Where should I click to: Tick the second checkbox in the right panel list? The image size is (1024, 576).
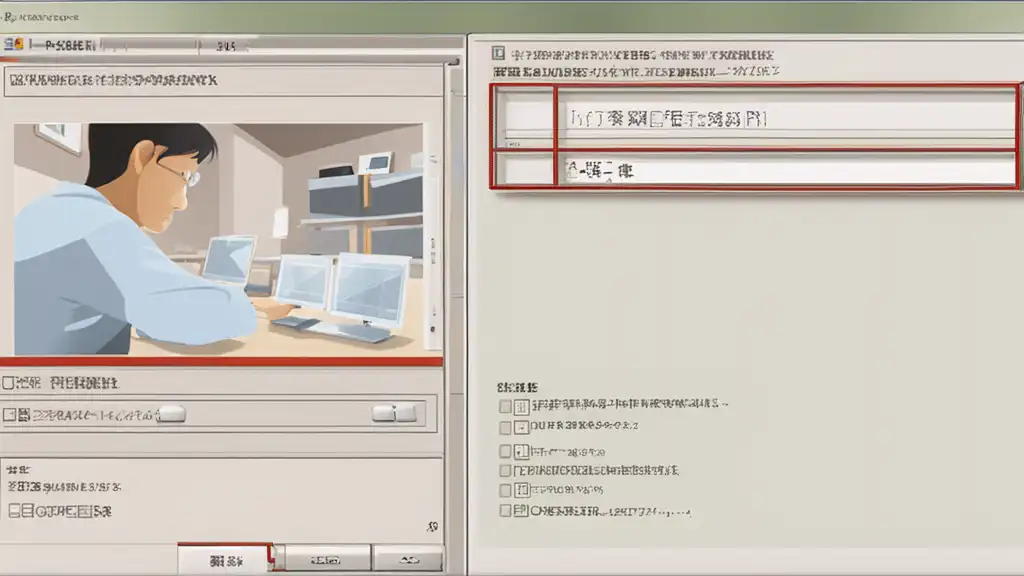pyautogui.click(x=505, y=428)
